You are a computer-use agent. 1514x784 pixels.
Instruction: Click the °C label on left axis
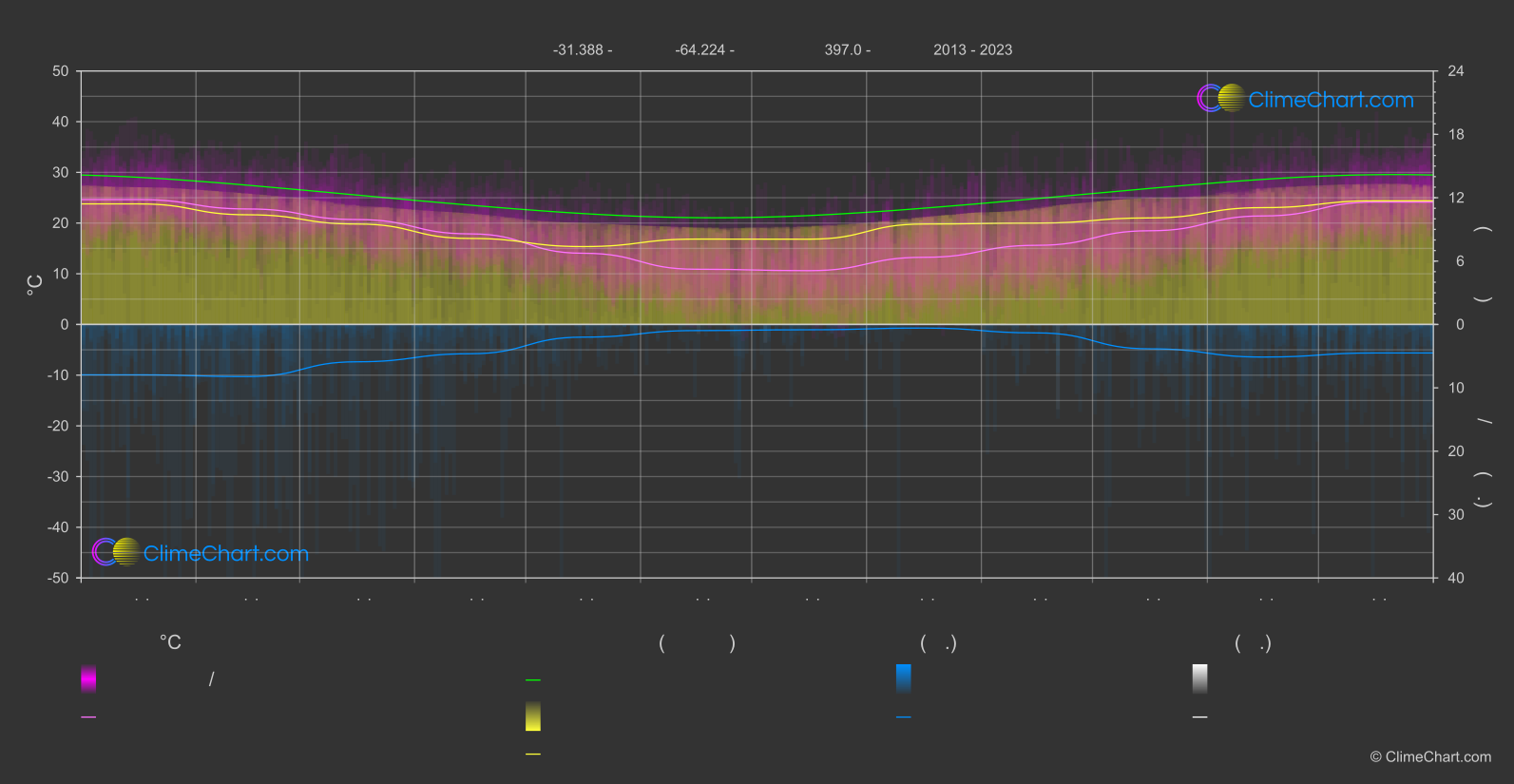pyautogui.click(x=35, y=285)
